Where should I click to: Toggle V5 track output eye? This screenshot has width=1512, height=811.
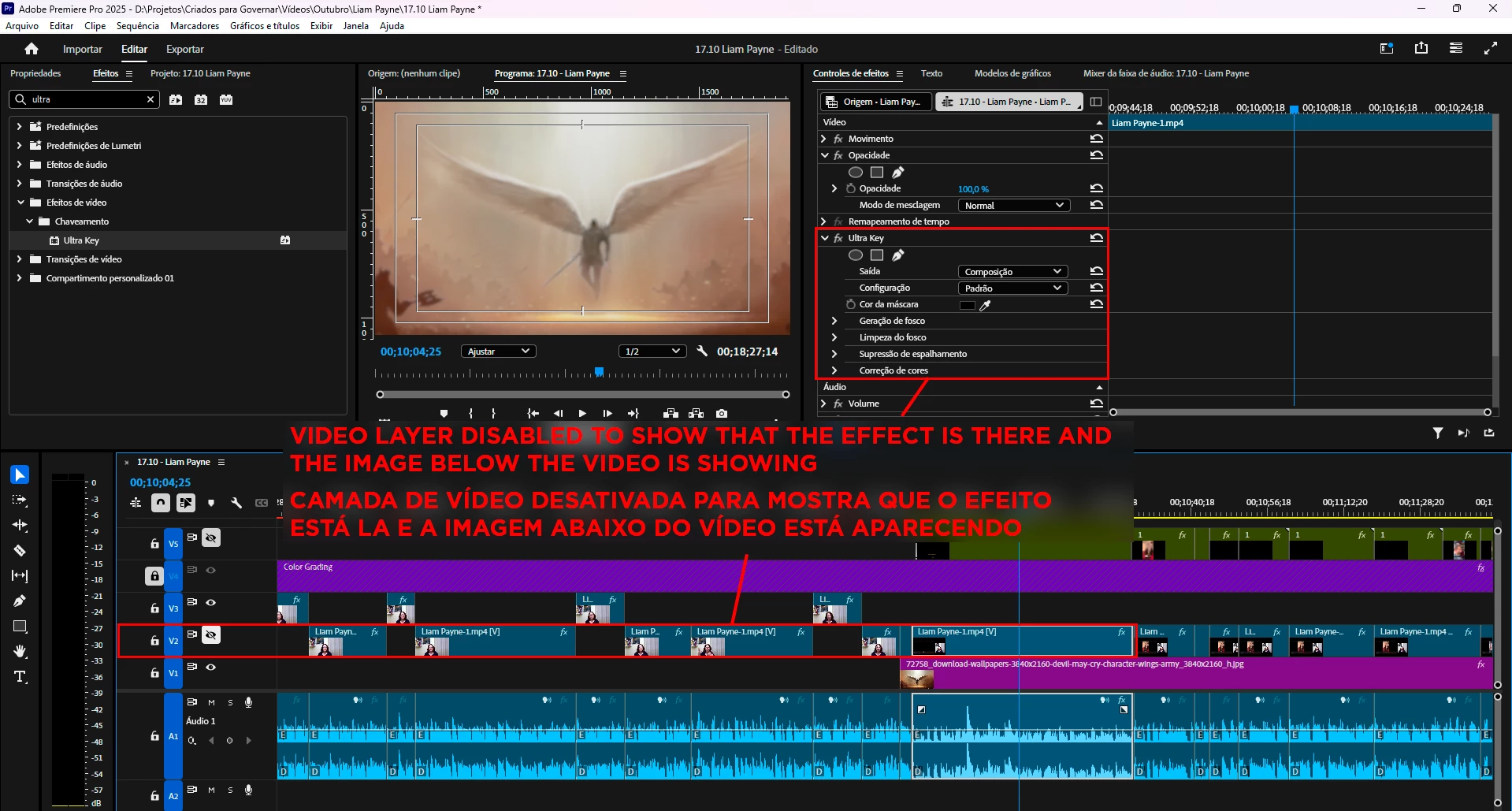coord(211,538)
